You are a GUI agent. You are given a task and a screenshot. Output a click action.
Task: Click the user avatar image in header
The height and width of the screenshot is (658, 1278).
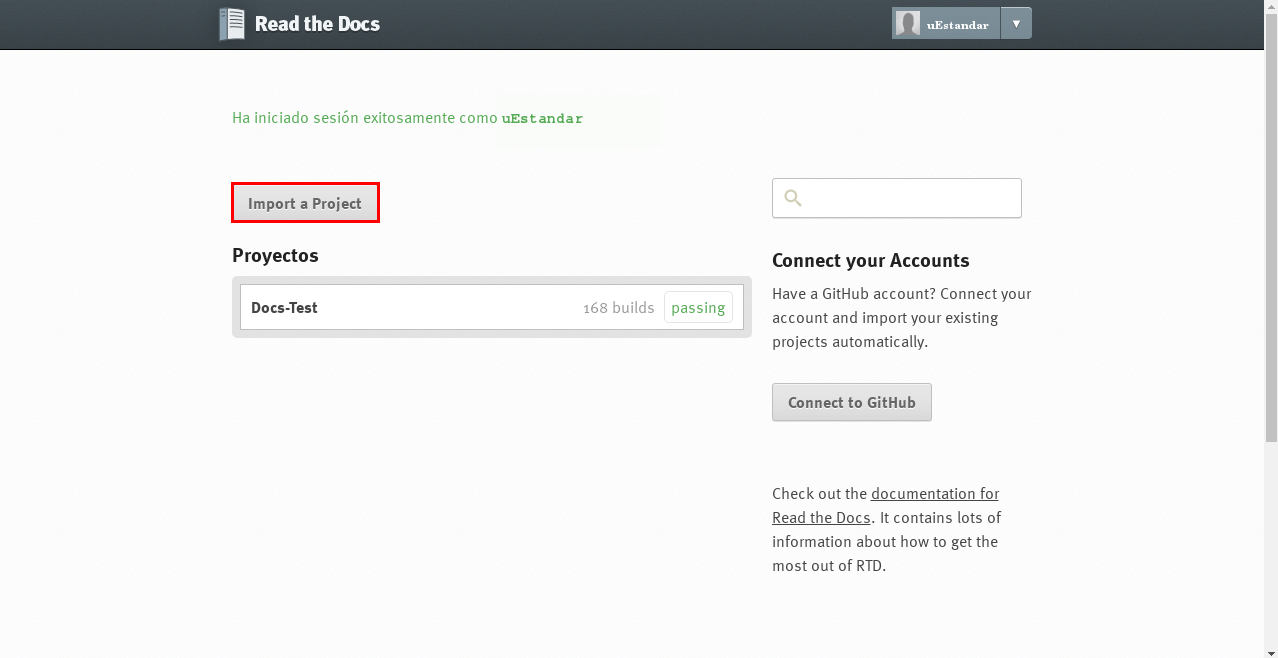click(908, 24)
